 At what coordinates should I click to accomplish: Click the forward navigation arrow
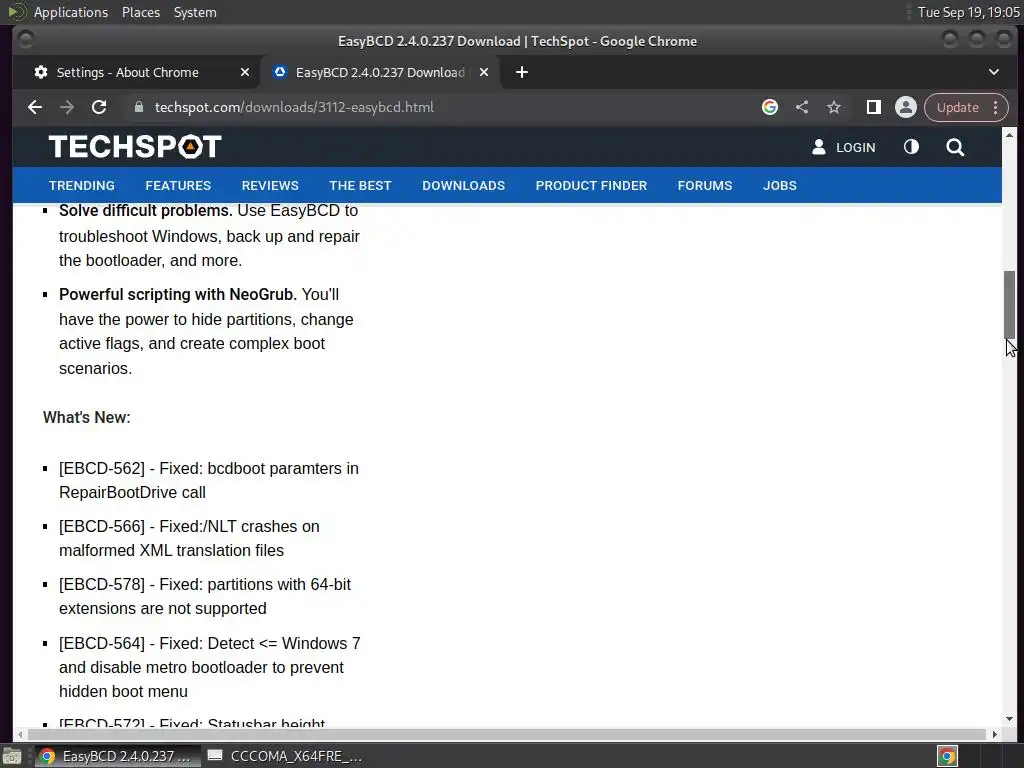[67, 107]
